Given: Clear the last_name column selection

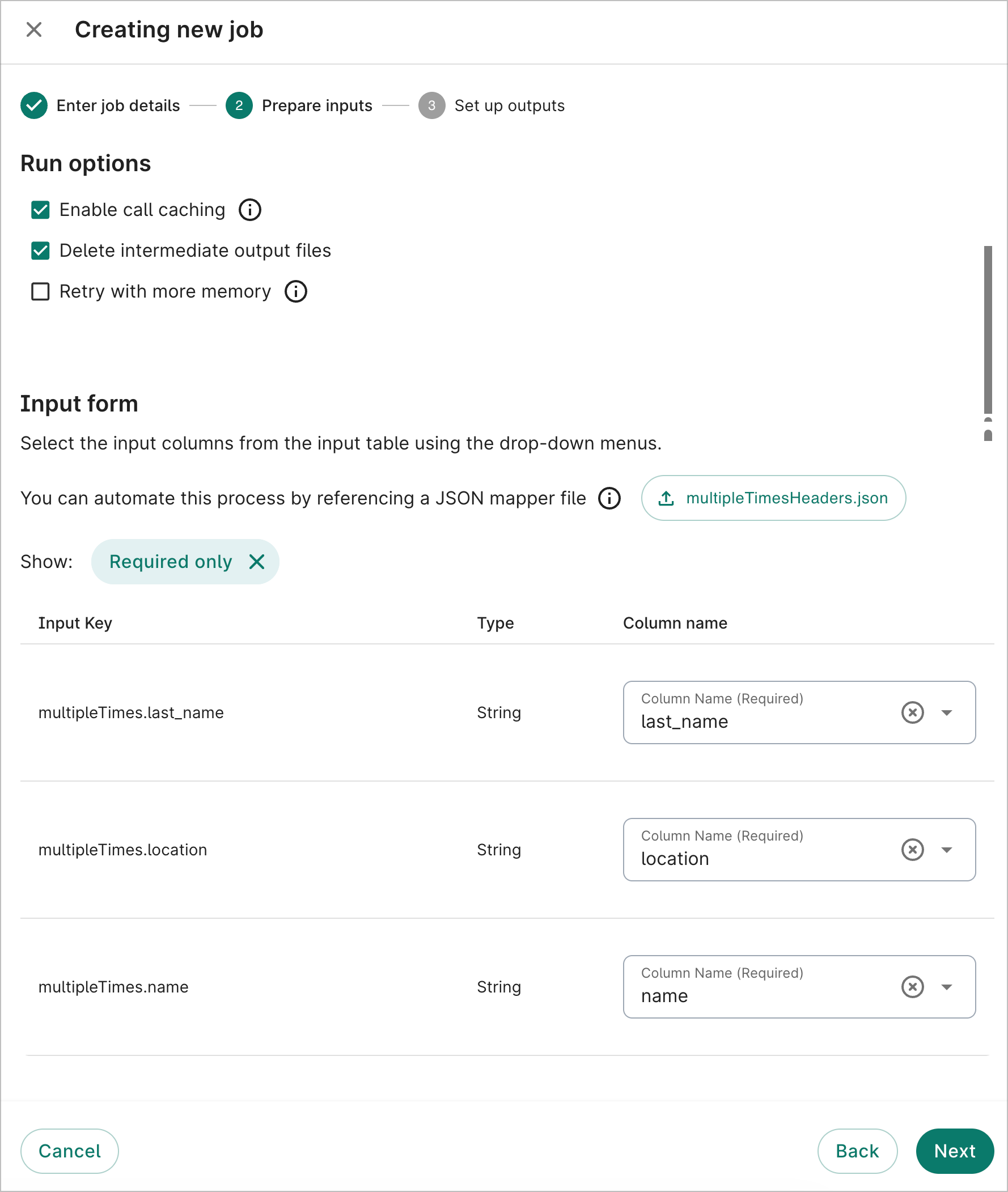Looking at the screenshot, I should [x=912, y=712].
